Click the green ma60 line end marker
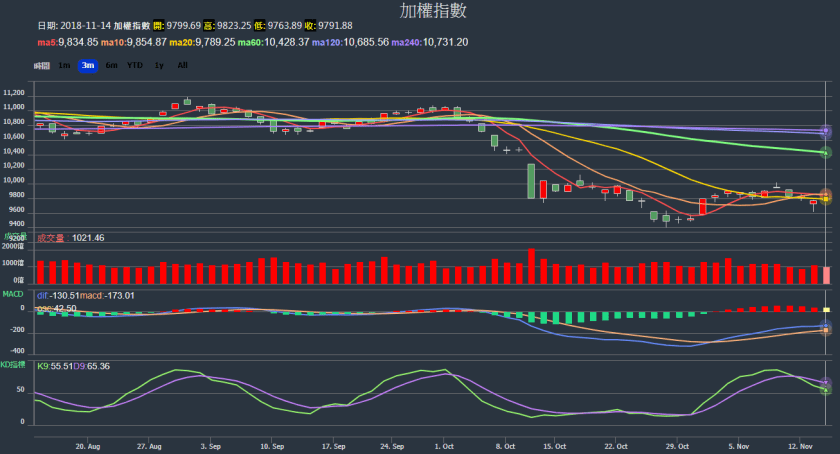Image resolution: width=840 pixels, height=454 pixels. [x=826, y=152]
